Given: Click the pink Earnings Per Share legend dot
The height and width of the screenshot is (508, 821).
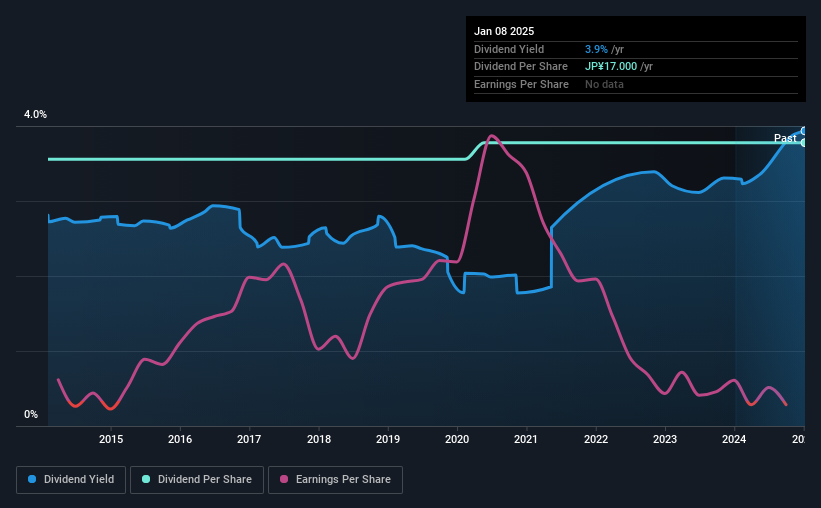Looking at the screenshot, I should pyautogui.click(x=284, y=479).
